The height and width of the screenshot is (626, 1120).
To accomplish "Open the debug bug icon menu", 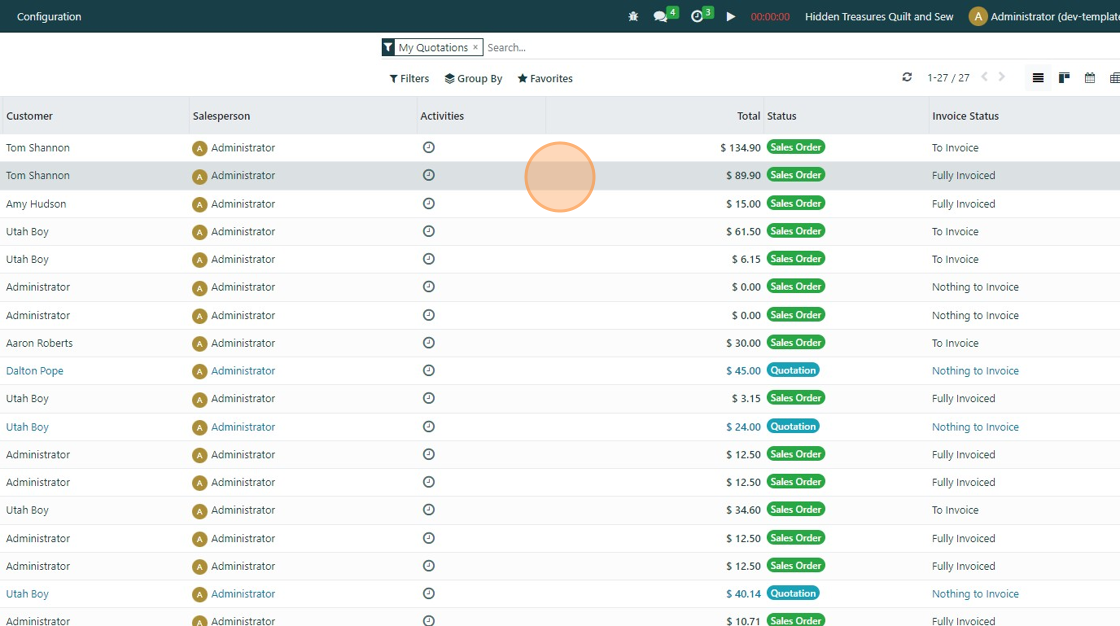I will point(633,17).
